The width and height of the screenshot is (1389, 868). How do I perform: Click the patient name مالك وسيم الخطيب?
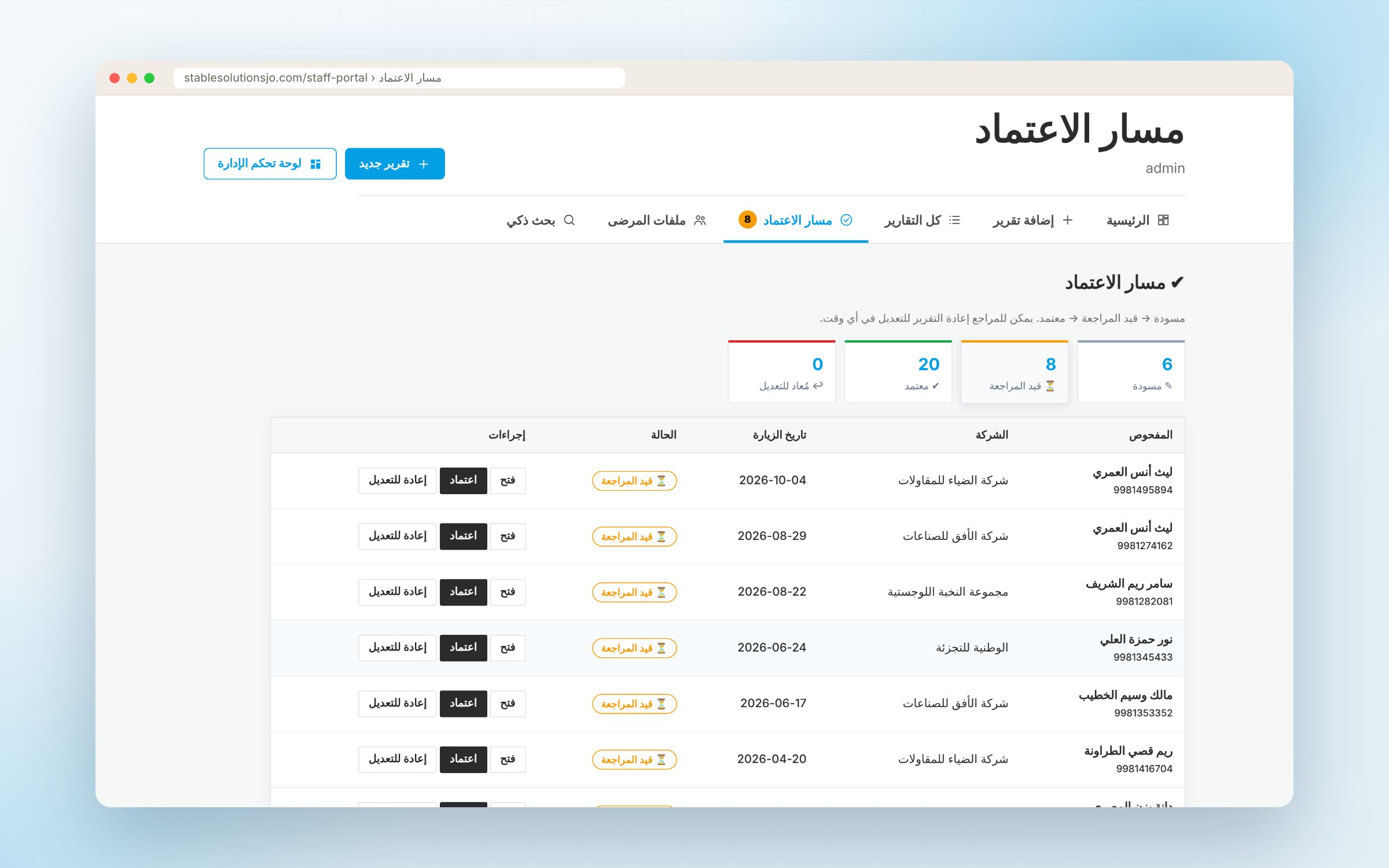click(x=1126, y=696)
